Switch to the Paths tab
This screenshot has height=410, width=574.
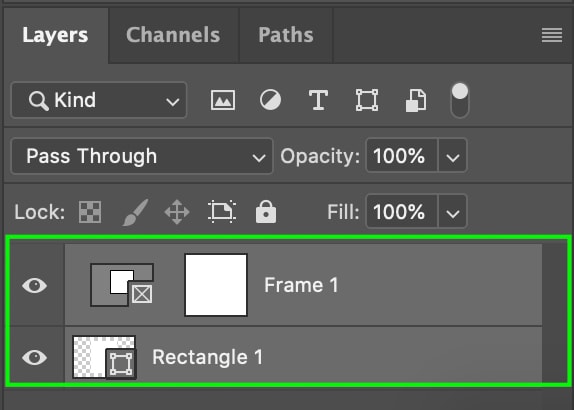pos(286,35)
